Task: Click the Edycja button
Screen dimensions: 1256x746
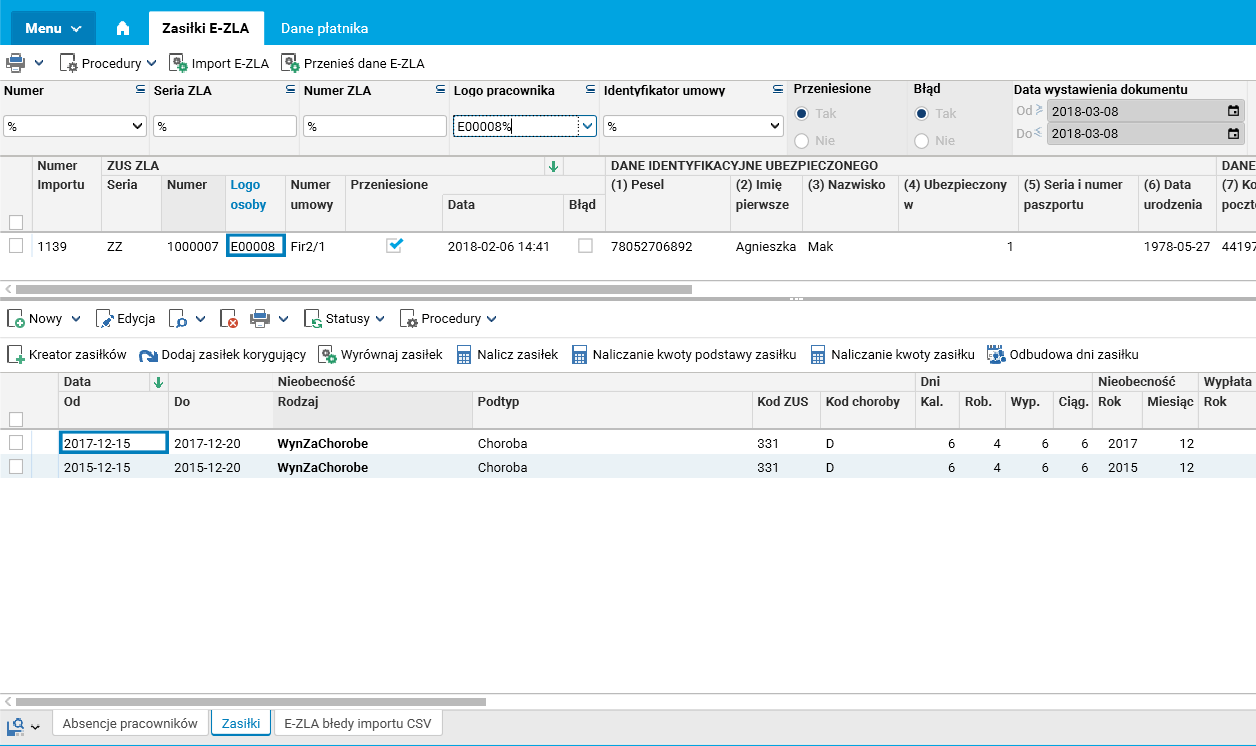Action: [125, 319]
